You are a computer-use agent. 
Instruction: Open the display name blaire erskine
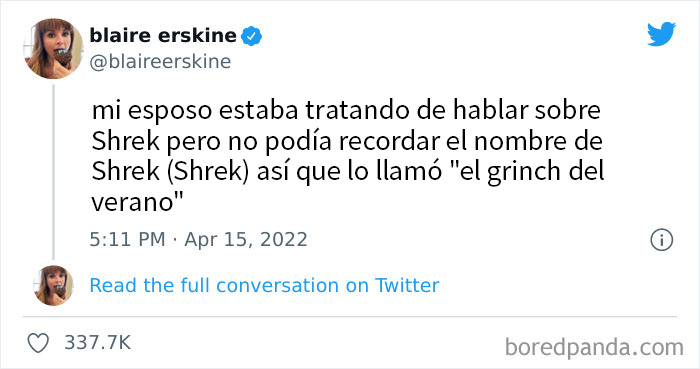pos(163,35)
